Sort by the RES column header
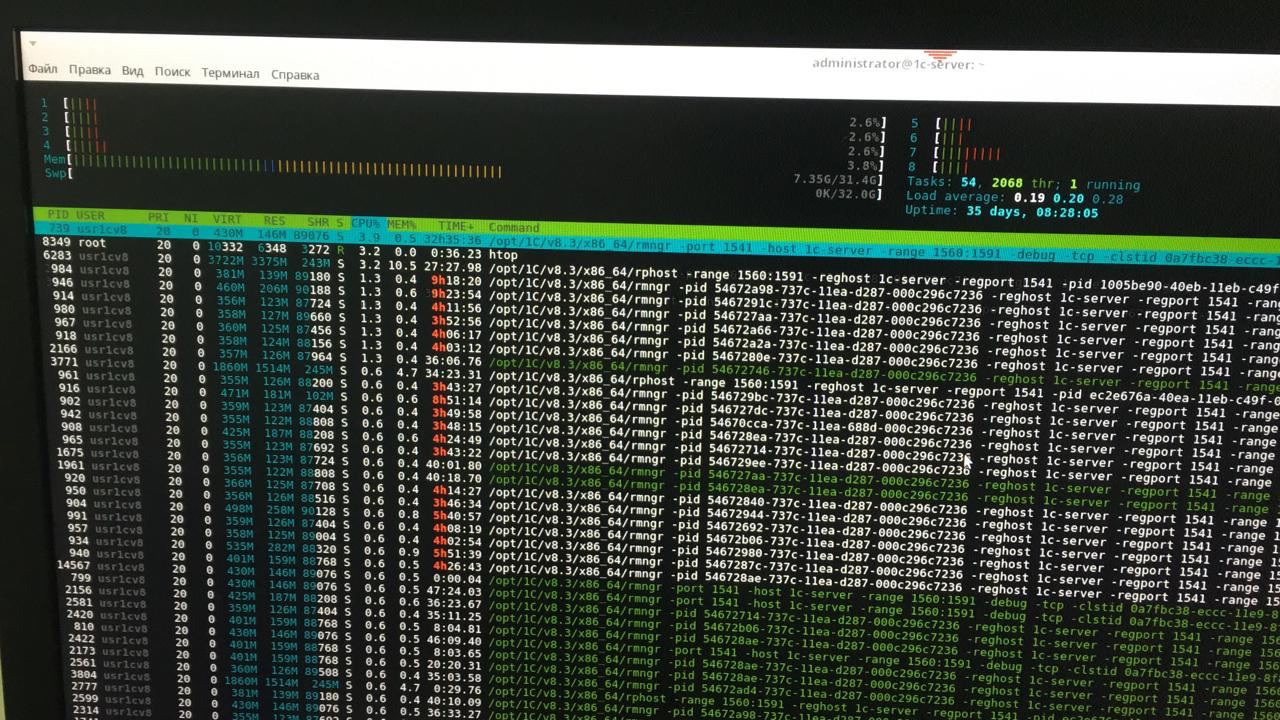The image size is (1280, 720). tap(274, 221)
